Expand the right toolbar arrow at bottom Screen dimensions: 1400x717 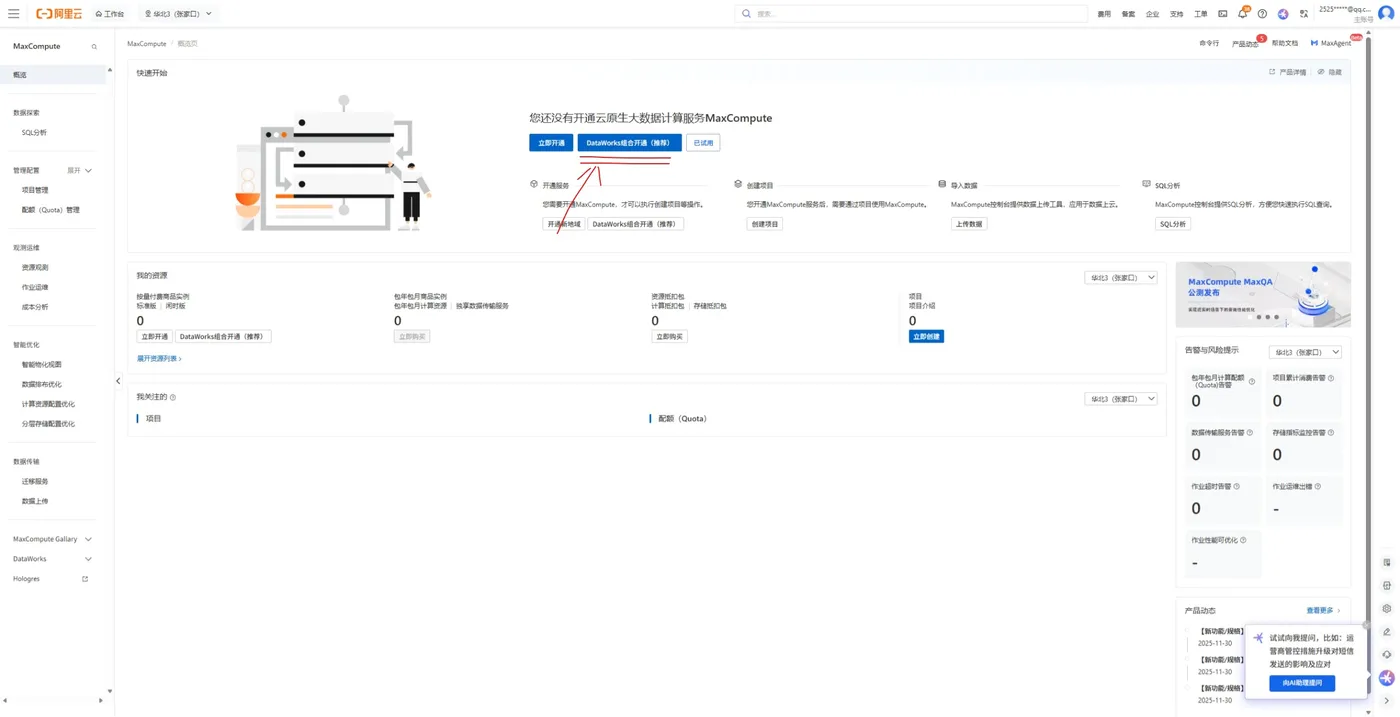pos(1387,701)
